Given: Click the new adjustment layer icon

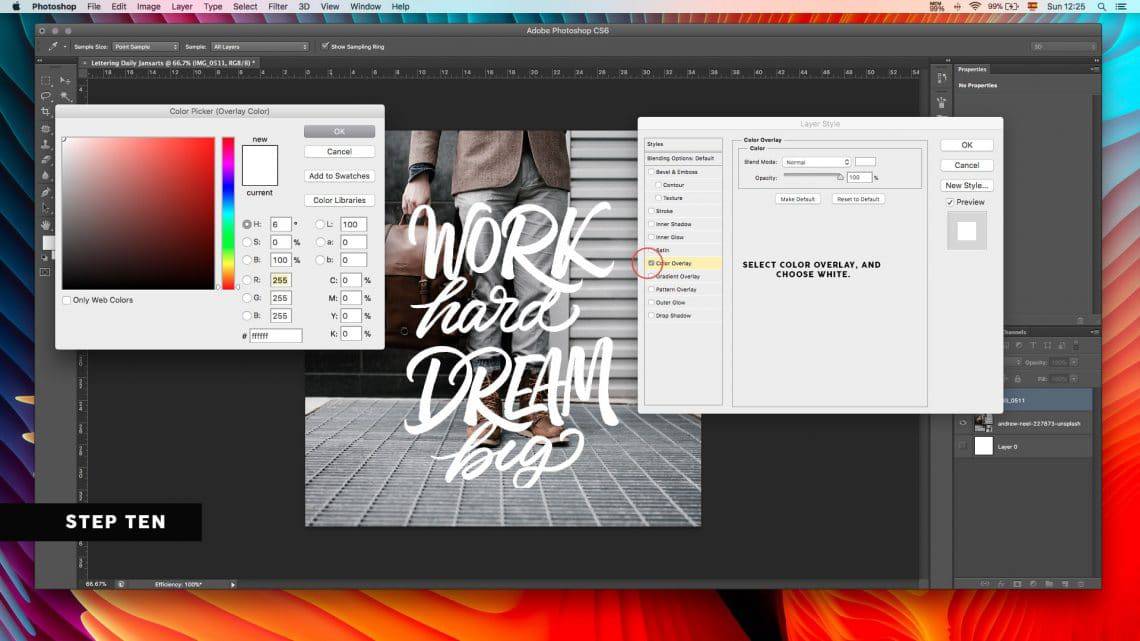Looking at the screenshot, I should pyautogui.click(x=1033, y=584).
